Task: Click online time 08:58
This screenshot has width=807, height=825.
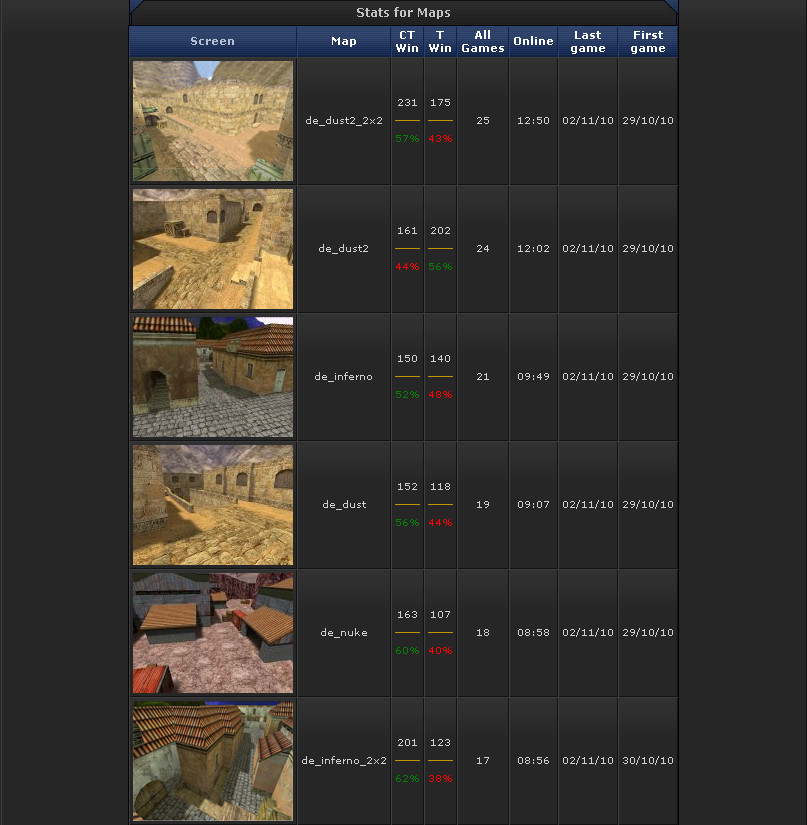Action: 533,632
